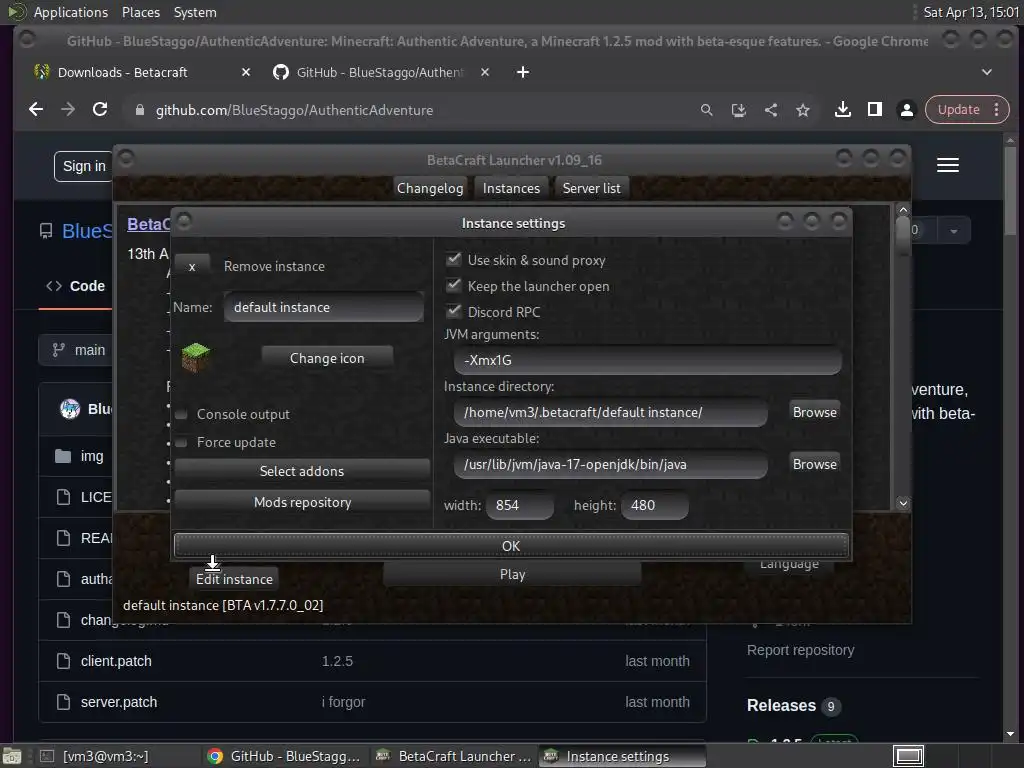Enable Force update checkbox
The width and height of the screenshot is (1024, 768).
[x=182, y=442]
